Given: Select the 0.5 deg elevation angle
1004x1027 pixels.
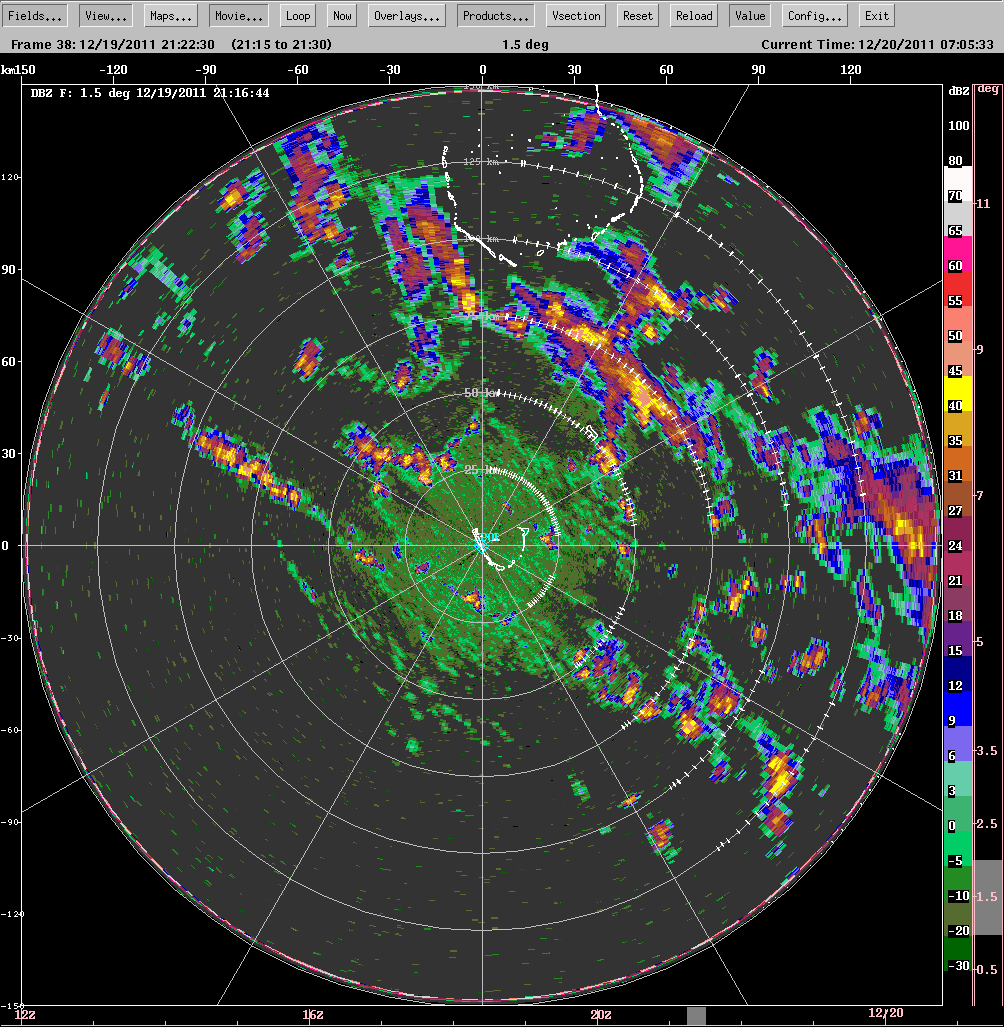Looking at the screenshot, I should tap(987, 969).
